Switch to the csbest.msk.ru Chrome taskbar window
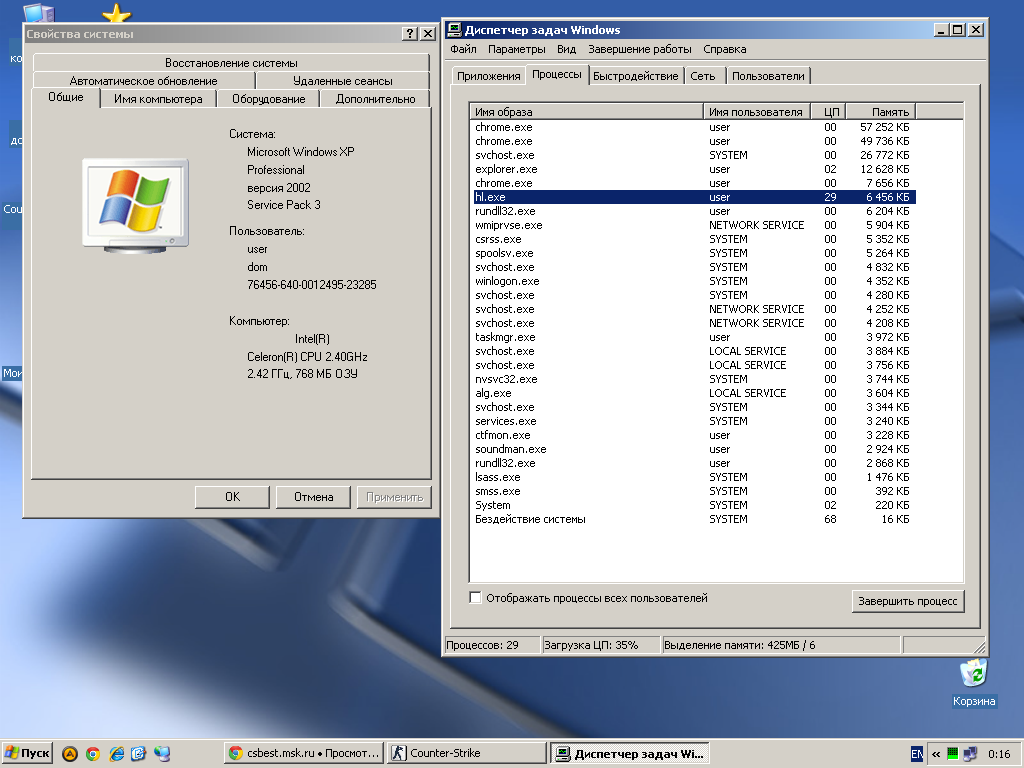This screenshot has width=1024, height=768. tap(304, 754)
